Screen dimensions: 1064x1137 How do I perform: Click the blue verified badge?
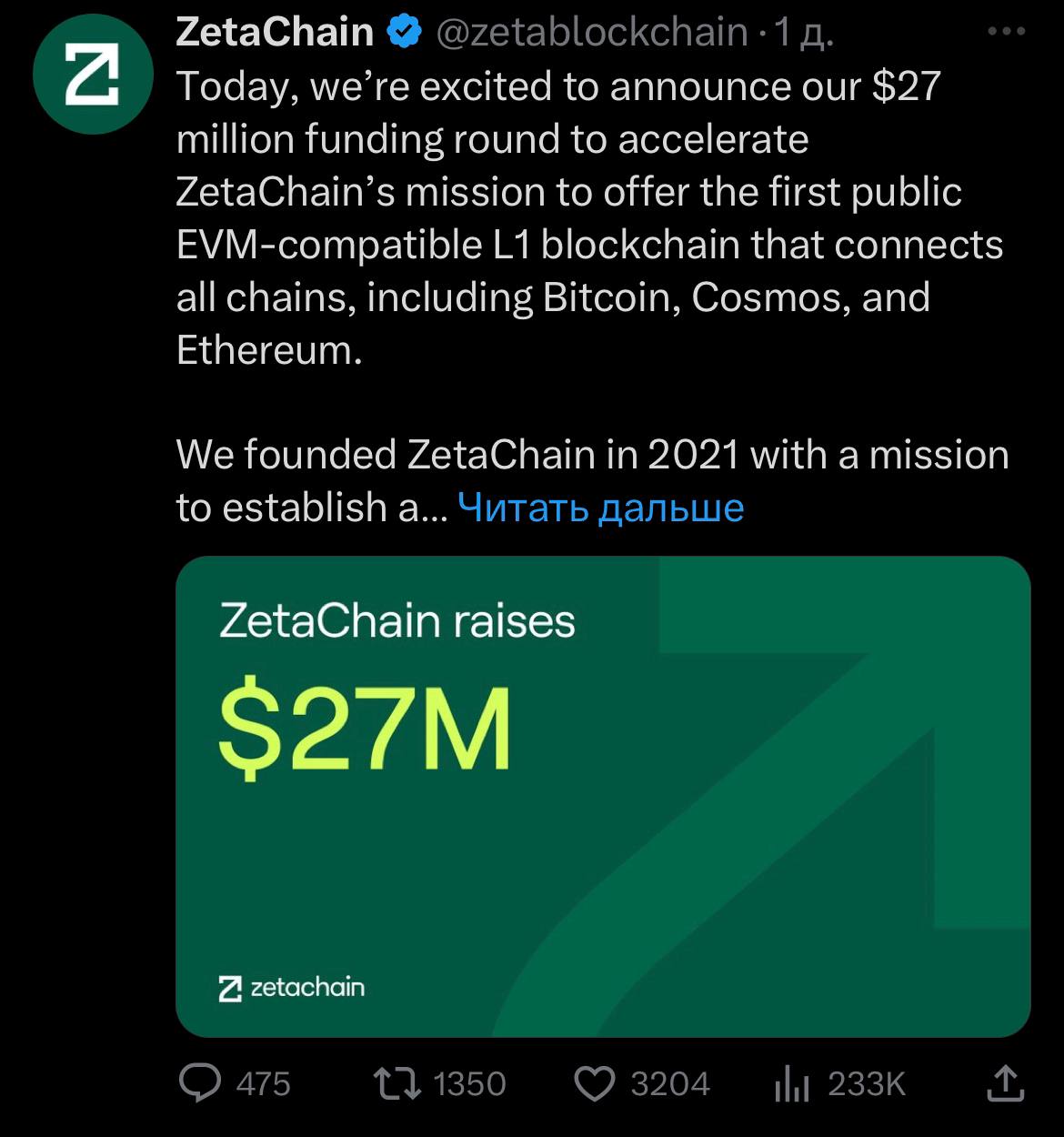405,33
